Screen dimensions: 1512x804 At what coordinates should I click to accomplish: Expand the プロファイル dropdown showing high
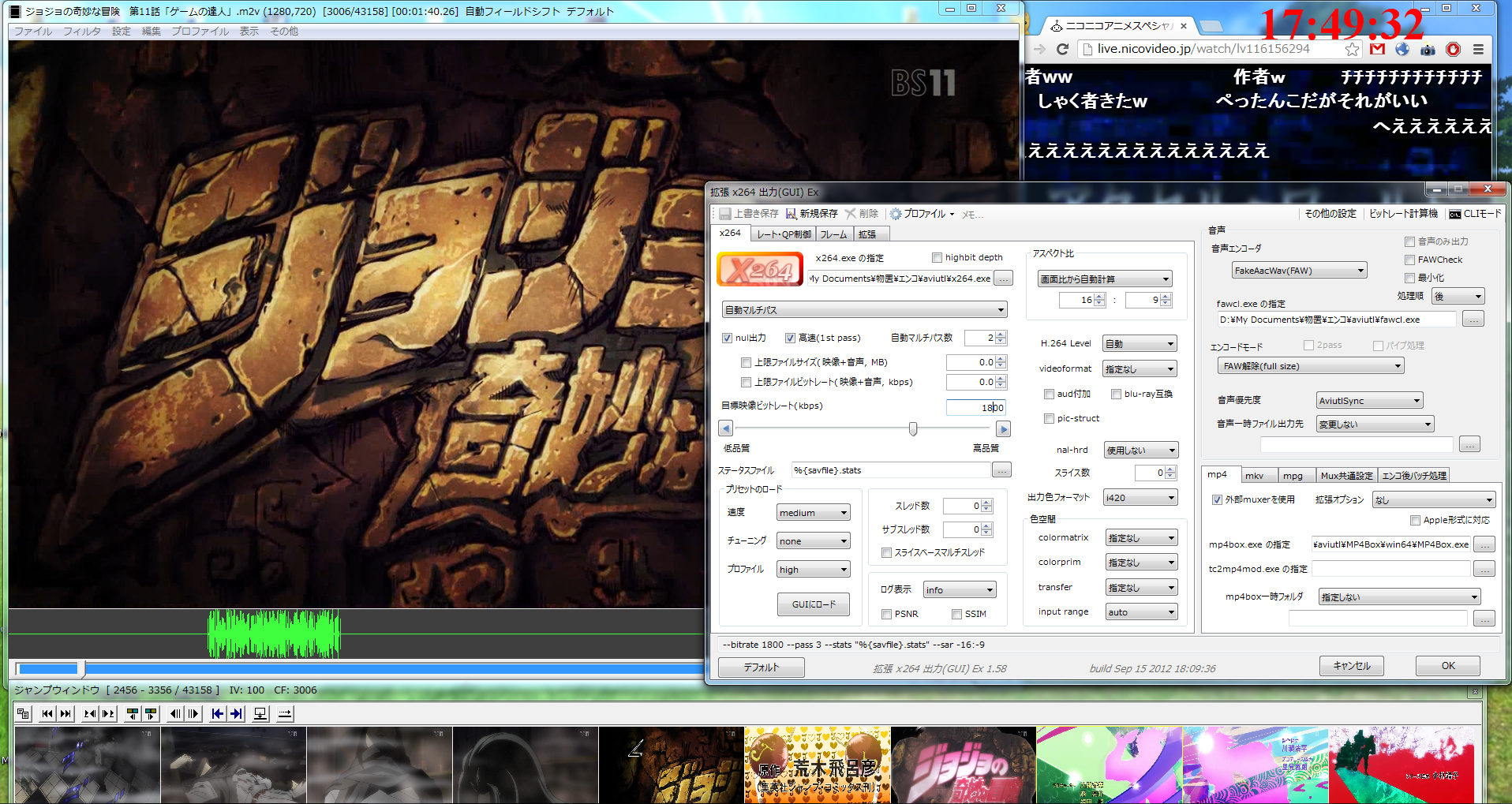point(813,570)
